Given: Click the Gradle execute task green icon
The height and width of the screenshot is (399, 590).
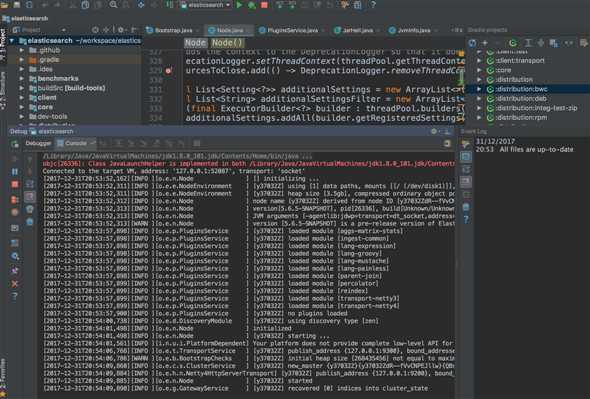Looking at the screenshot, I should 513,43.
